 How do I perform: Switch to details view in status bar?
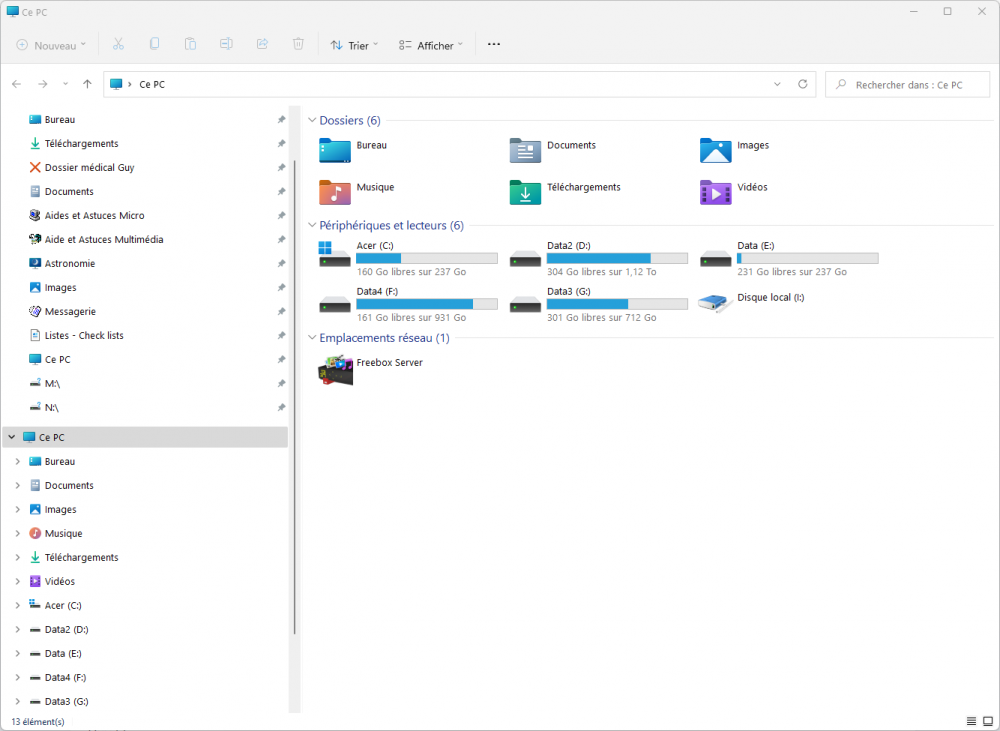(x=972, y=721)
